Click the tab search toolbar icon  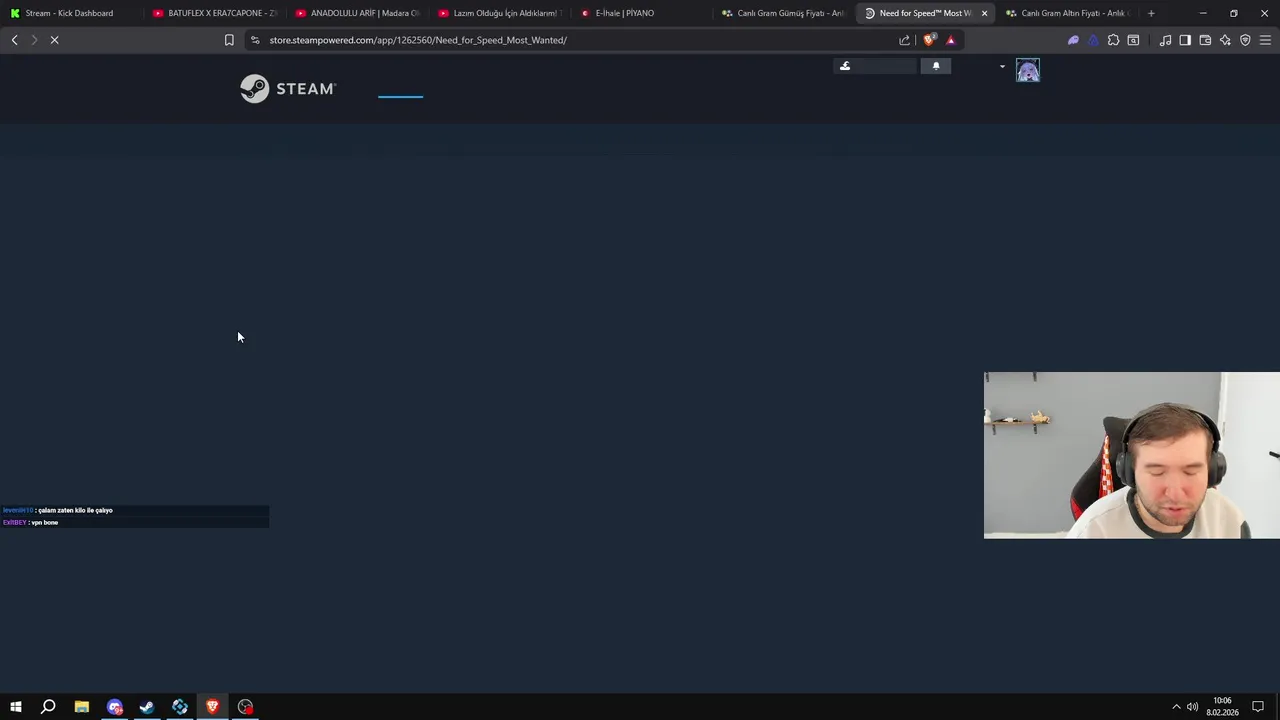1133,40
